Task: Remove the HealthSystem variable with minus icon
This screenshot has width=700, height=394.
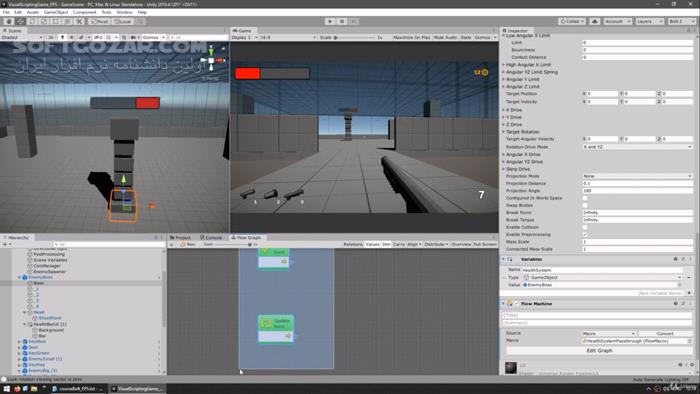Action: [x=689, y=277]
